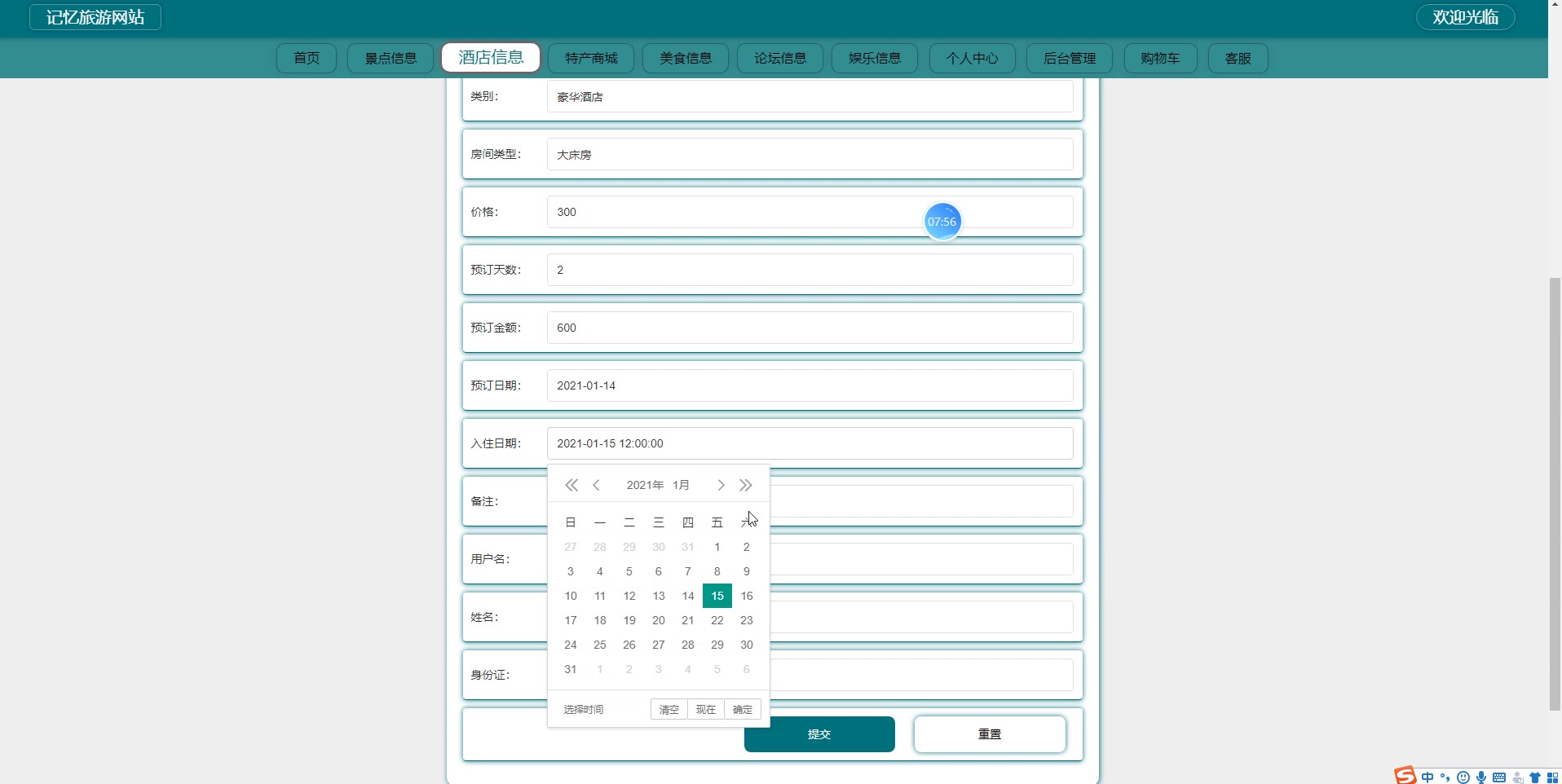This screenshot has height=784, width=1562.
Task: Go to 后台管理
Action: (1070, 58)
